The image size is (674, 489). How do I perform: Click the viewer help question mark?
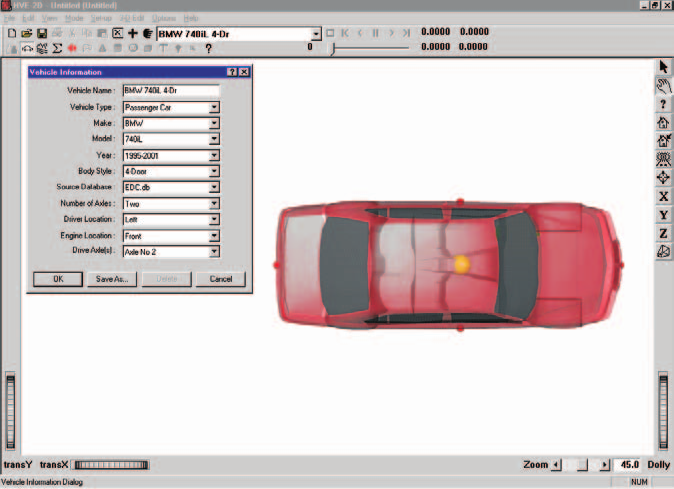click(663, 104)
